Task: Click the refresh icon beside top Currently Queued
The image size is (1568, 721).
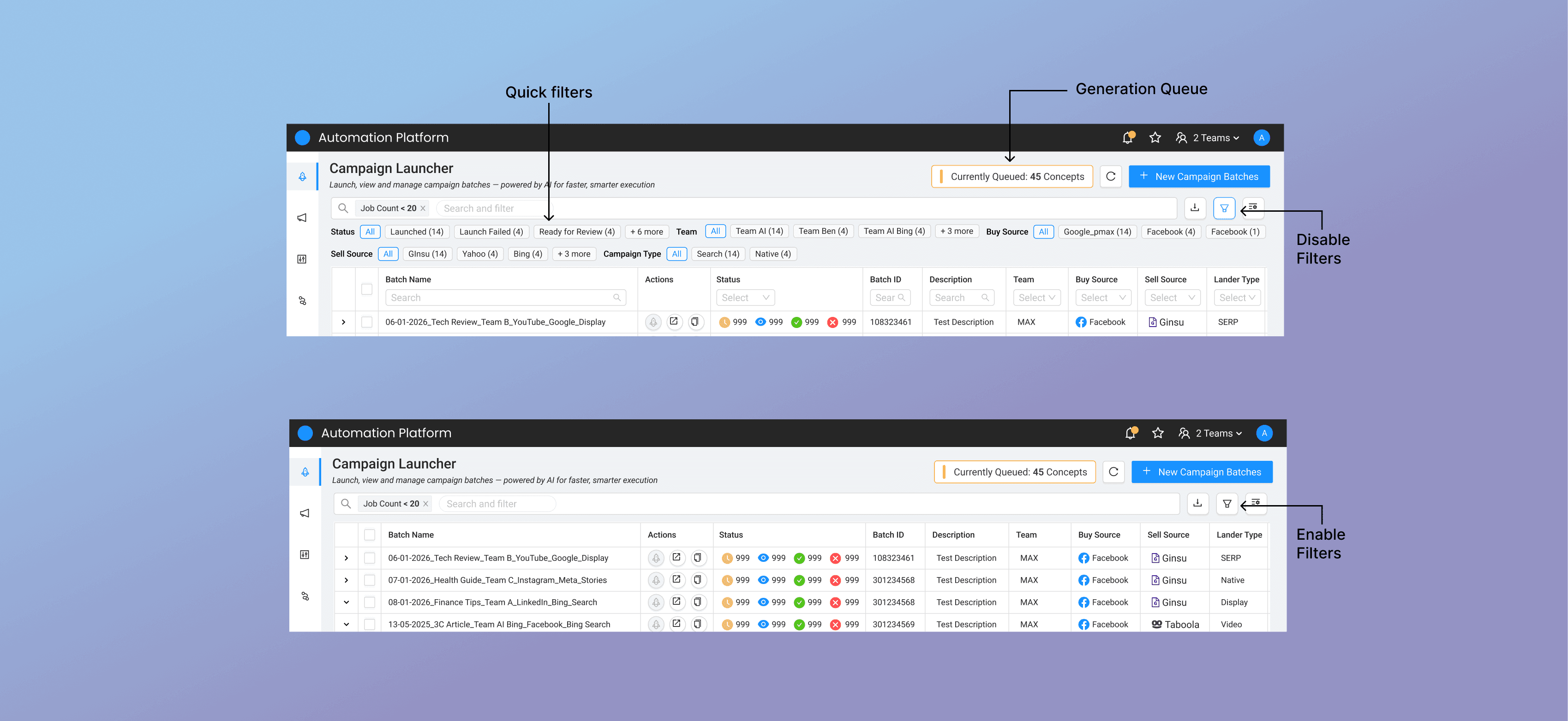Action: click(1111, 177)
